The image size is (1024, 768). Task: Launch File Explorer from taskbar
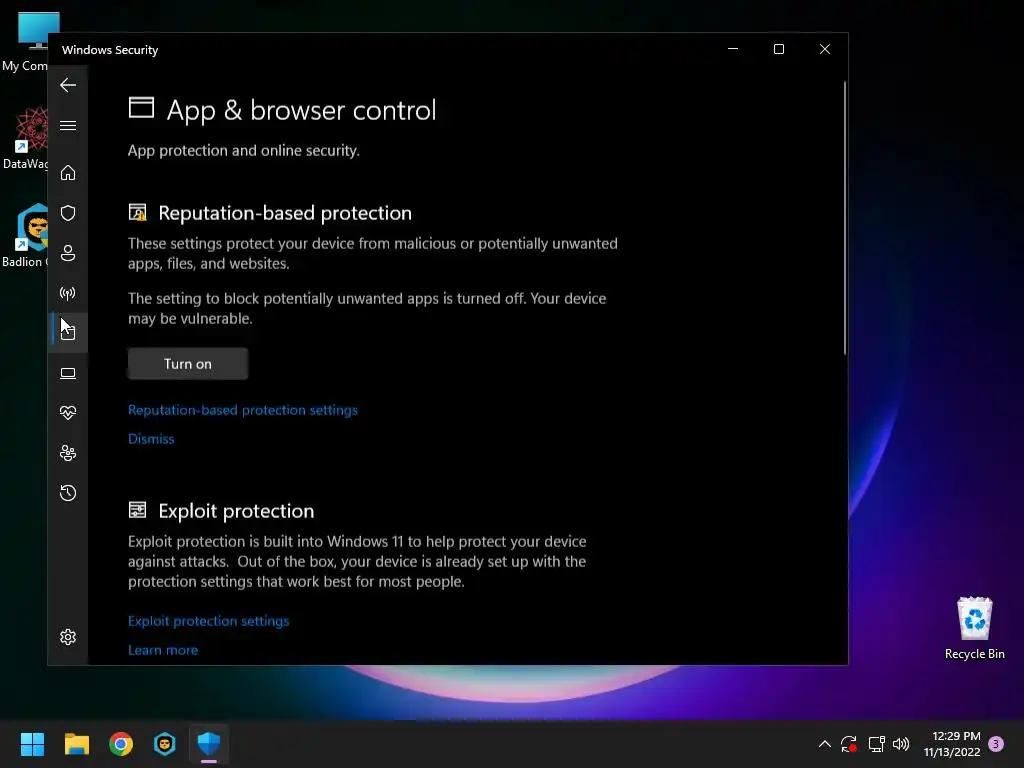pyautogui.click(x=76, y=744)
